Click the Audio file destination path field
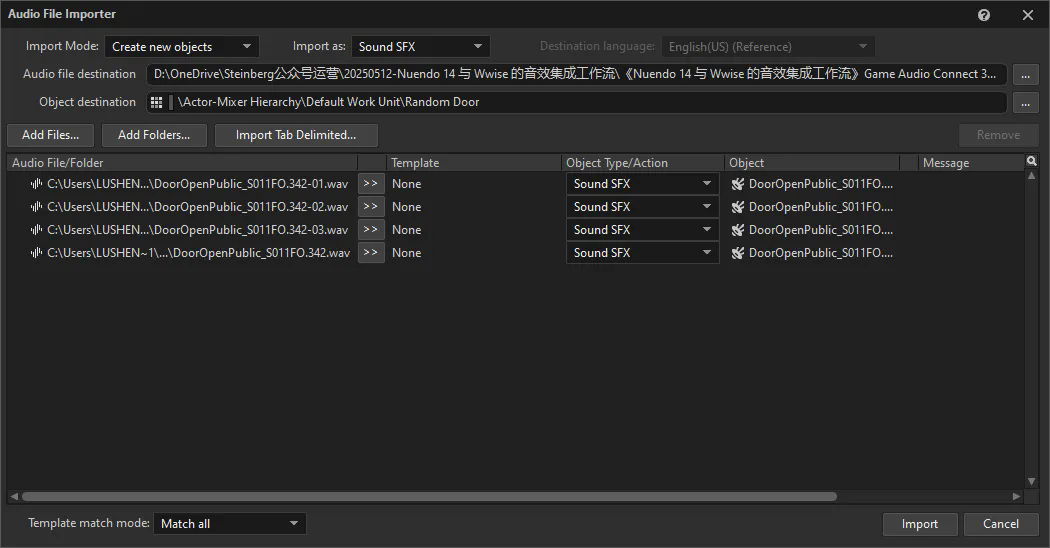The height and width of the screenshot is (548, 1050). [576, 74]
